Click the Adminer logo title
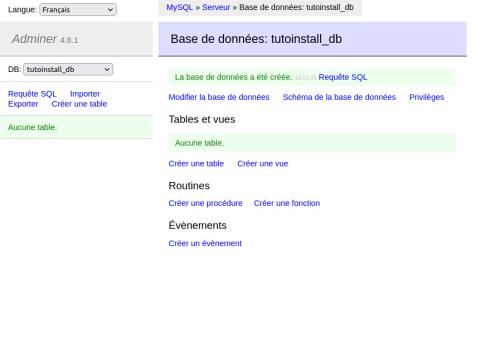 coord(34,39)
